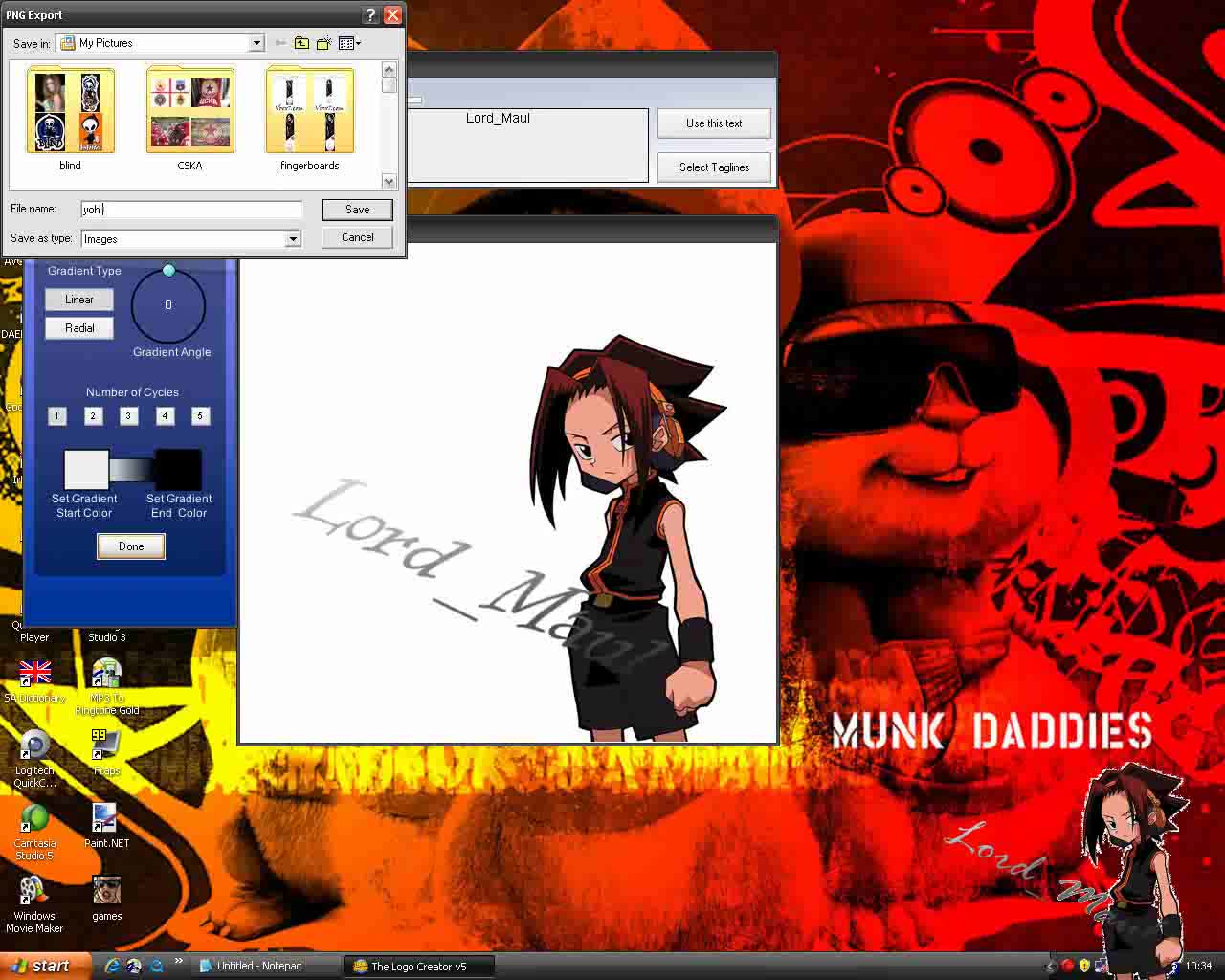Screen dimensions: 1225x980
Task: Expand the Quick Launch overflow chevron
Action: coord(178,963)
